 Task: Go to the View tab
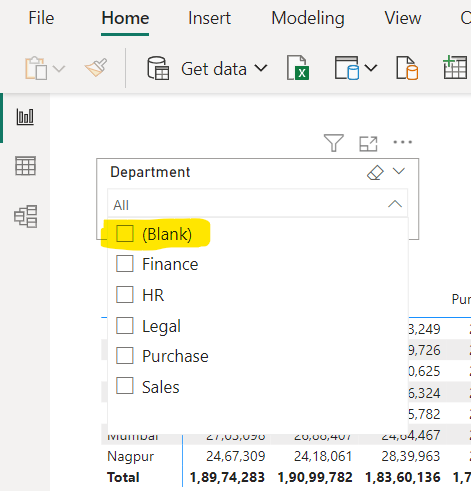(403, 18)
